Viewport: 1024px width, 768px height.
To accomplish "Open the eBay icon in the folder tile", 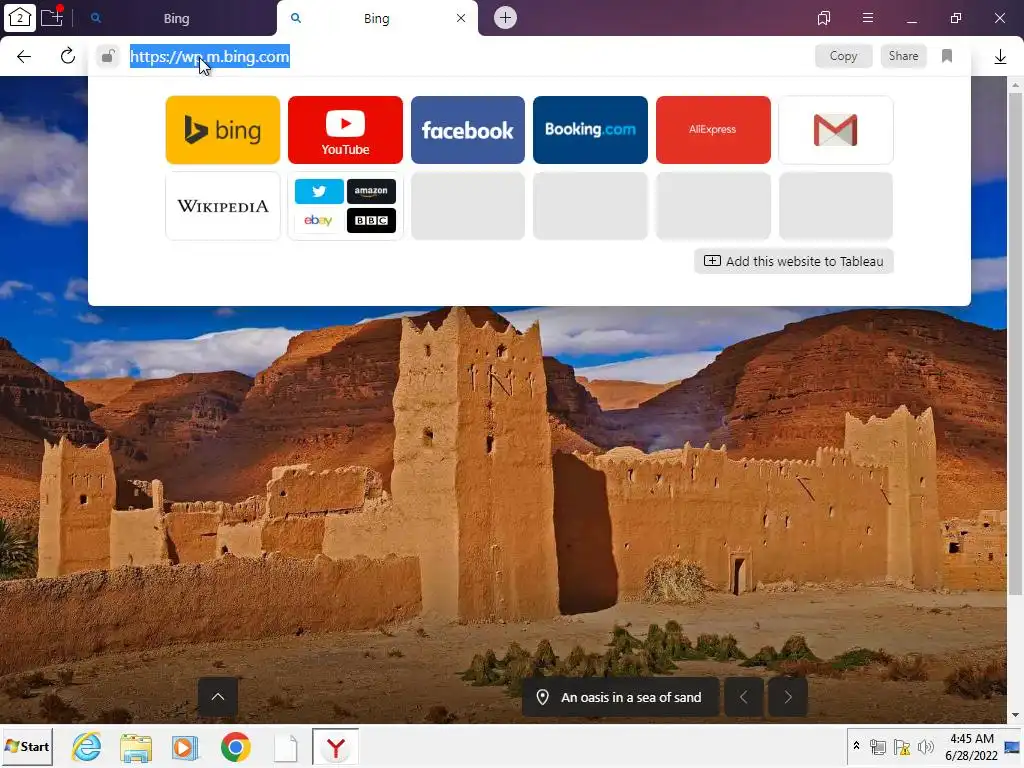I will pyautogui.click(x=319, y=221).
